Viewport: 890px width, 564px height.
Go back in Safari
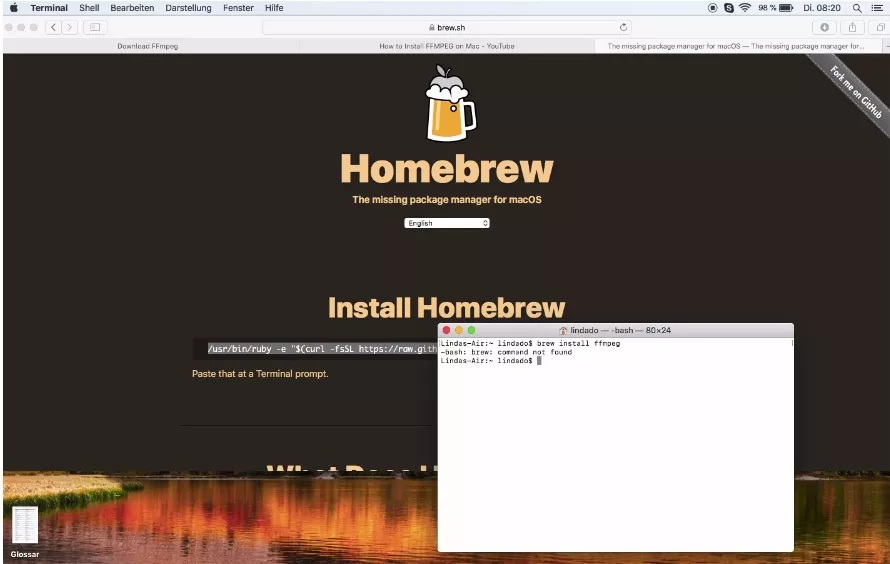[53, 27]
